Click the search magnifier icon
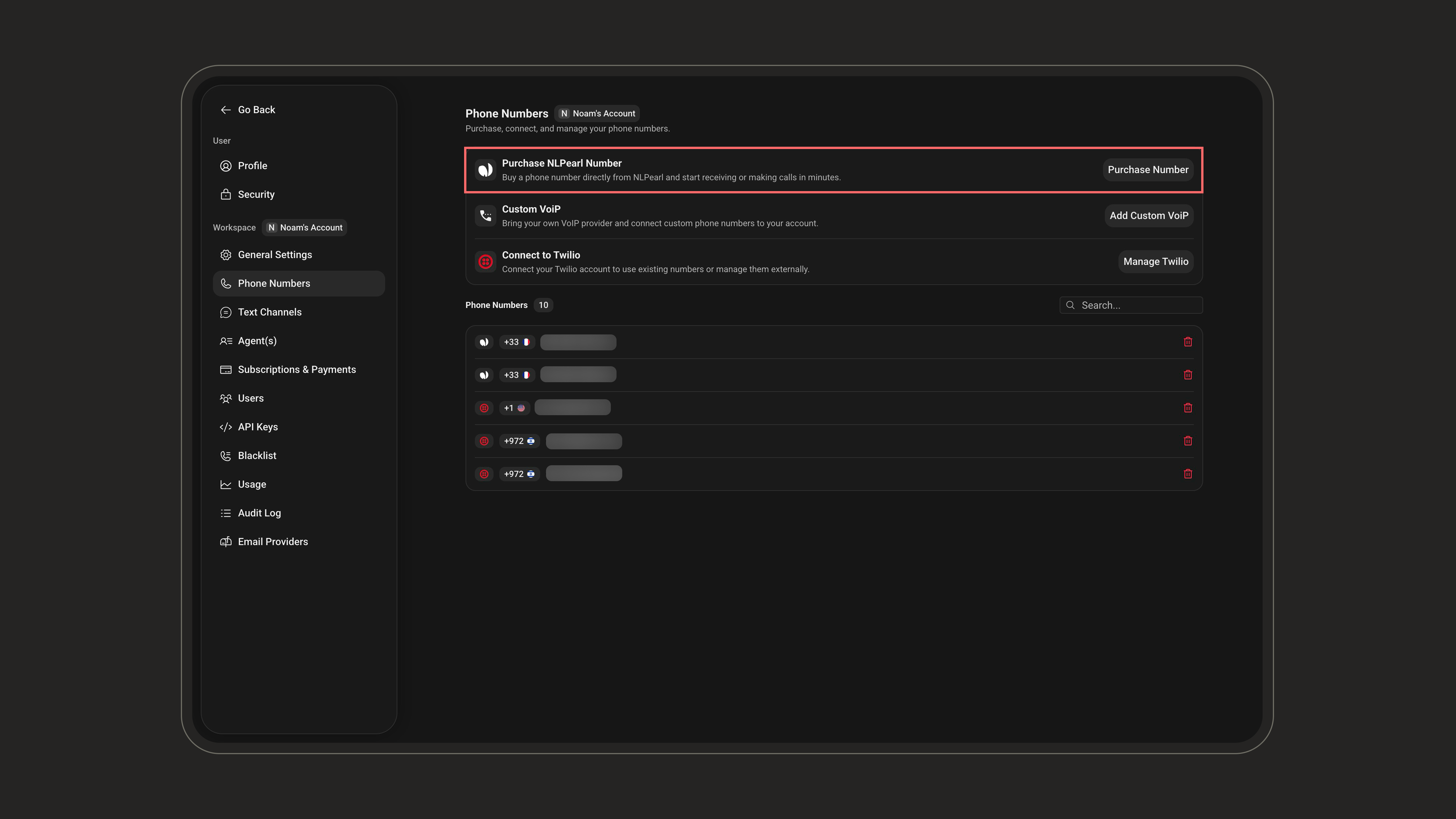 tap(1070, 305)
